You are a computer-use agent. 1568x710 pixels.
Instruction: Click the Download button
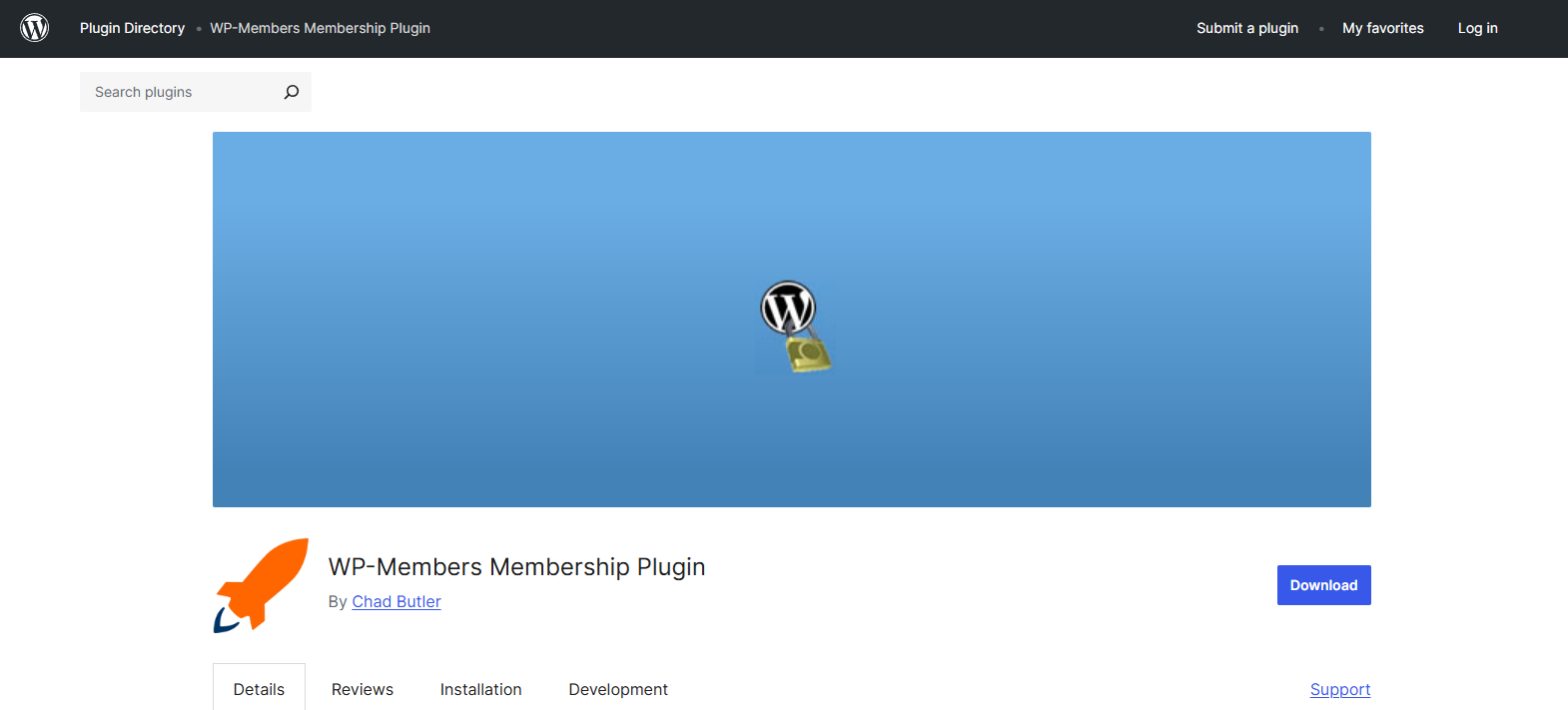pos(1323,585)
